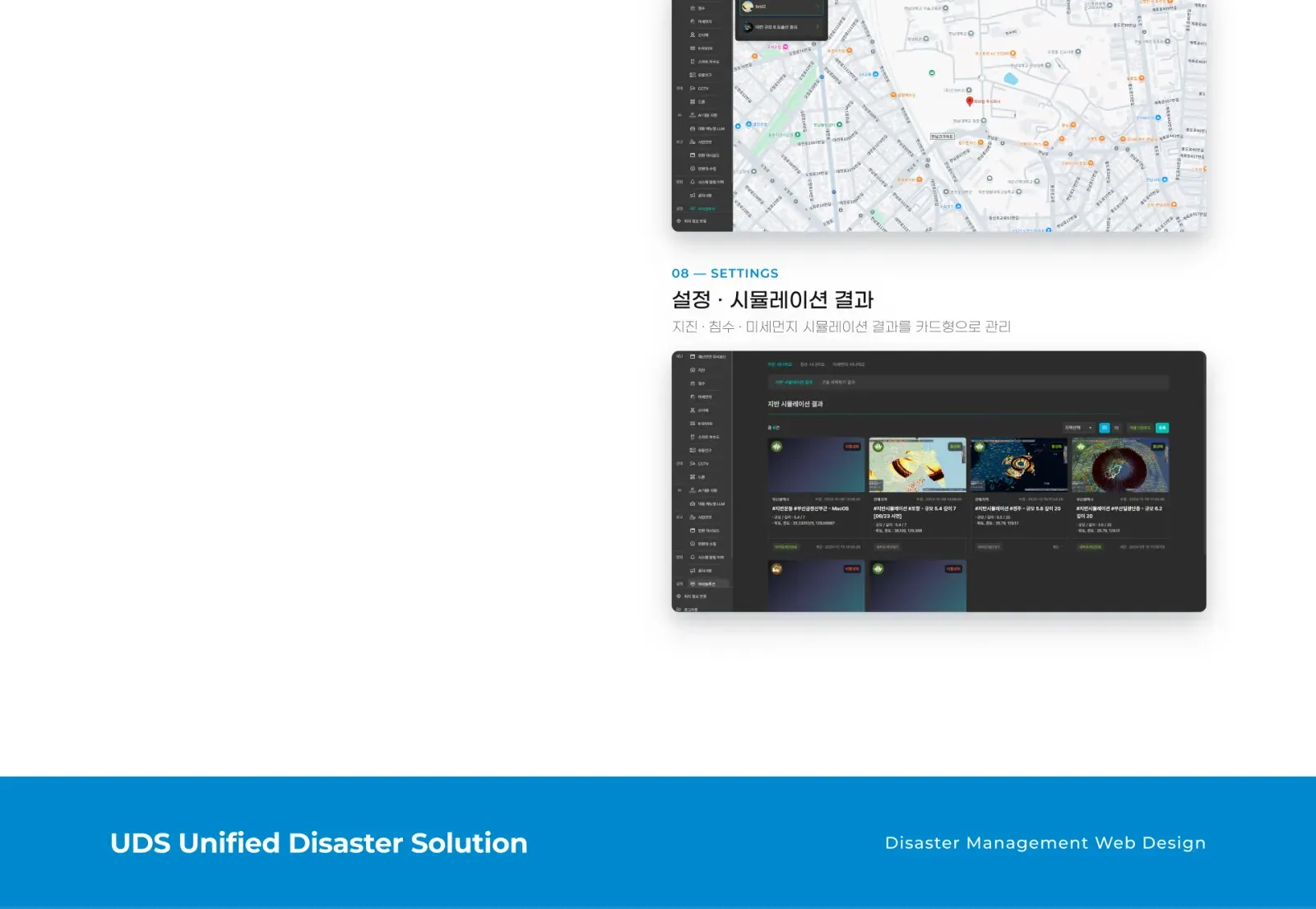The width and height of the screenshot is (1316, 909).
Task: Open 재난안전 대시보드 at the sidebar top
Action: pyautogui.click(x=708, y=357)
